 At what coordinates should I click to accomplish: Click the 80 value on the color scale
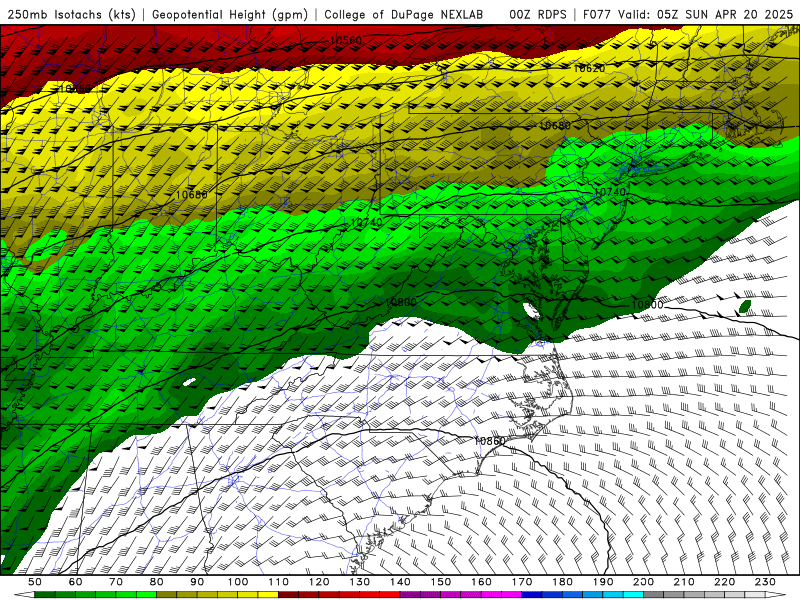click(x=156, y=582)
